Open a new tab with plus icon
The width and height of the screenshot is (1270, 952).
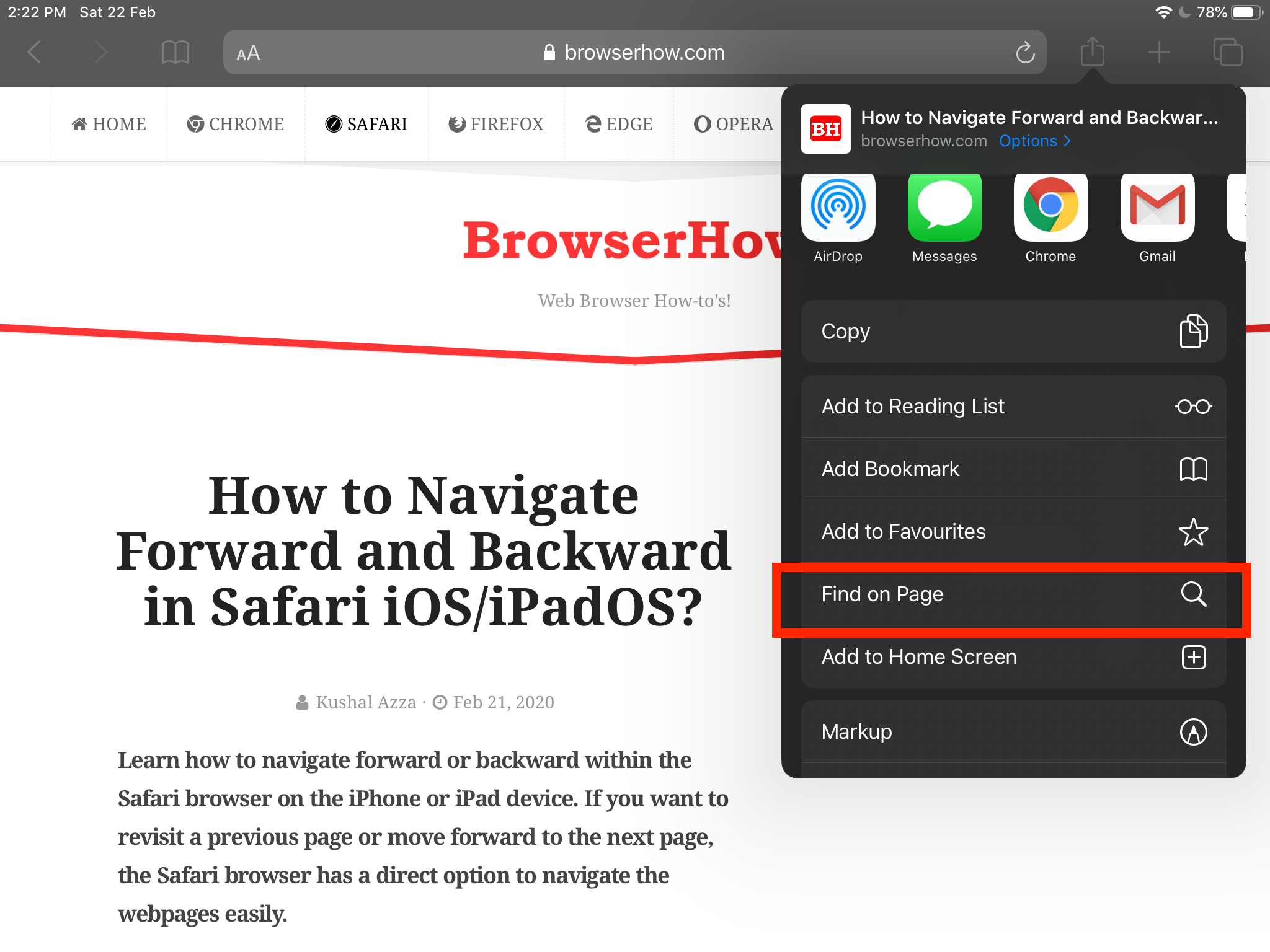click(1158, 52)
